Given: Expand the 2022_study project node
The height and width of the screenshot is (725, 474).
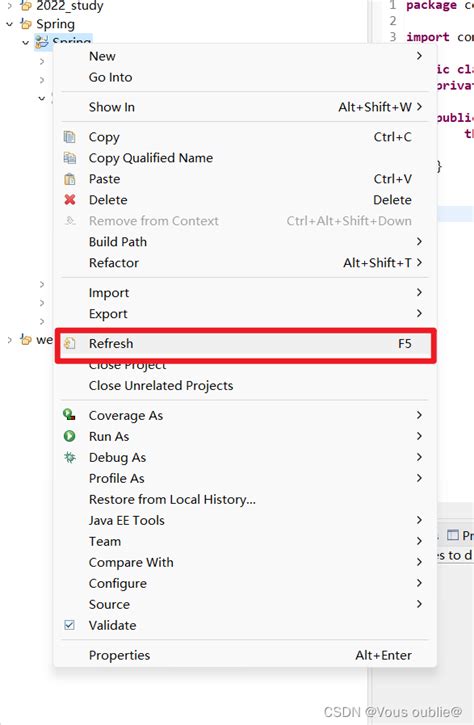Looking at the screenshot, I should (x=10, y=6).
